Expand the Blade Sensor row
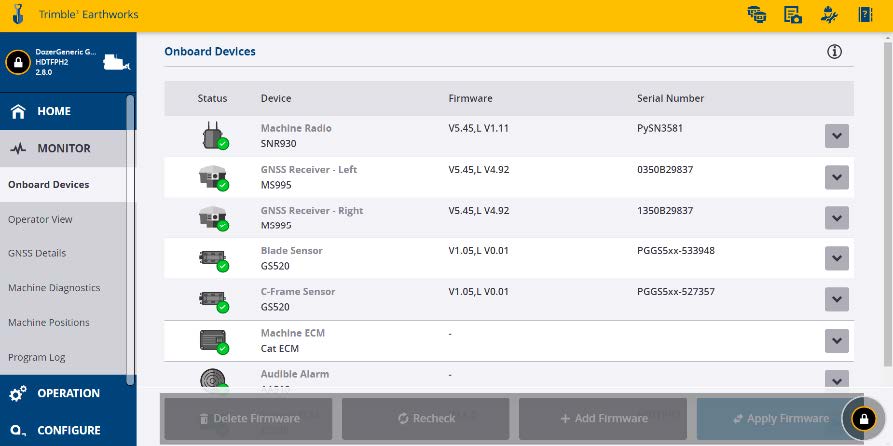This screenshot has height=446, width=893. [x=837, y=259]
